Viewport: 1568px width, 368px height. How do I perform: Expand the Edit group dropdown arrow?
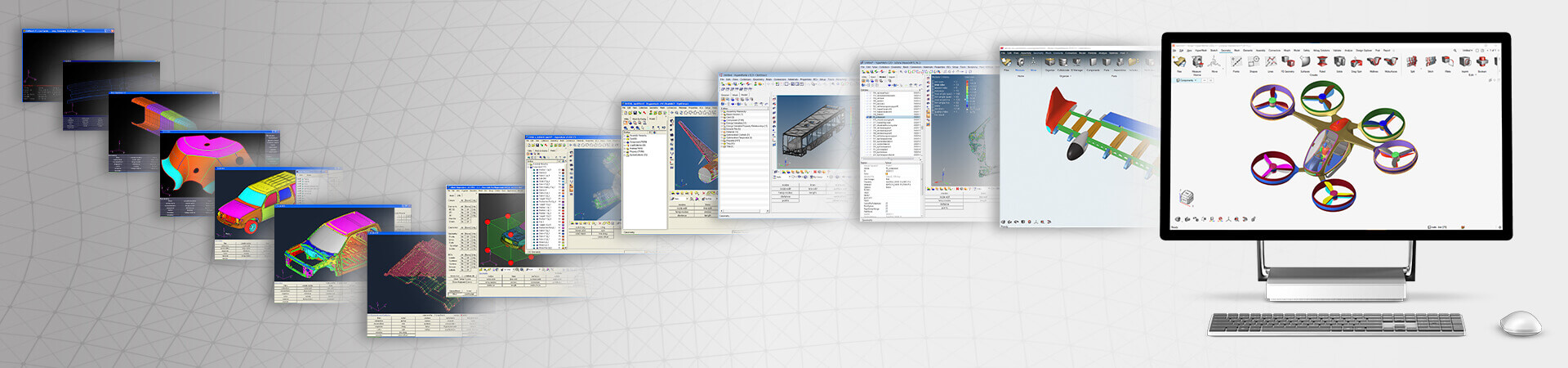click(1475, 74)
